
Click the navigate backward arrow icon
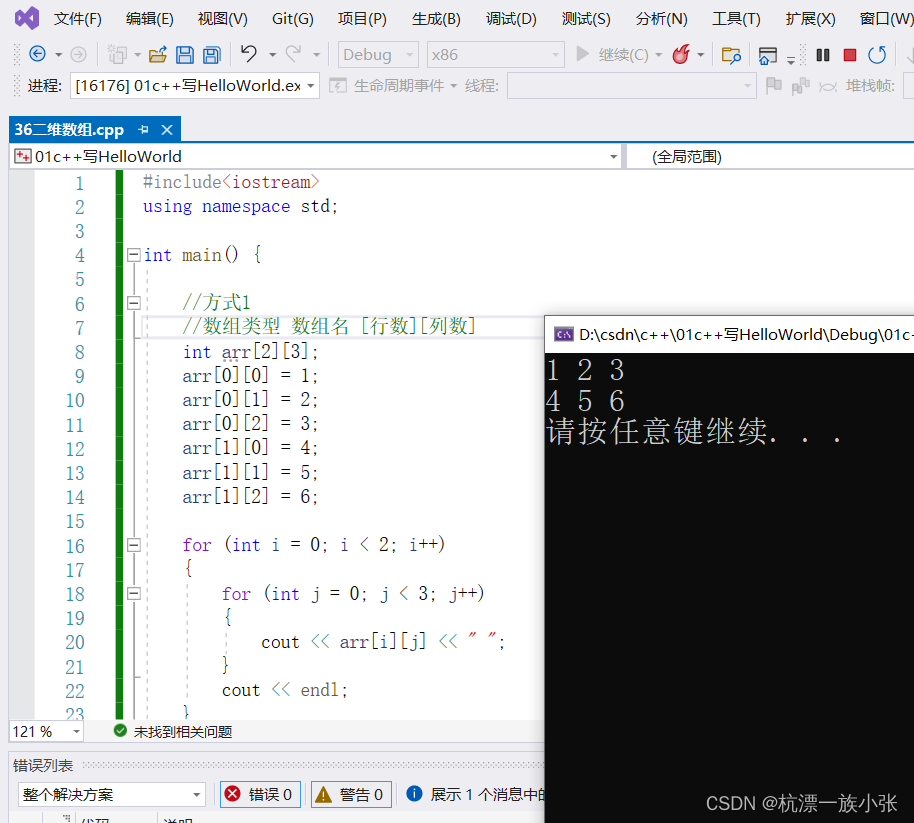[37, 54]
